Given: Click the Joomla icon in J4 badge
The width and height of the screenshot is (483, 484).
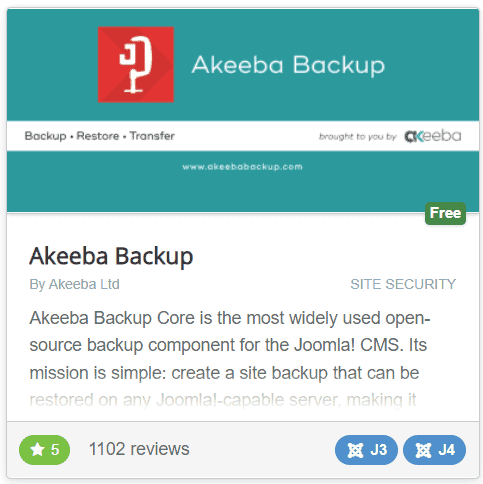Looking at the screenshot, I should [x=423, y=450].
